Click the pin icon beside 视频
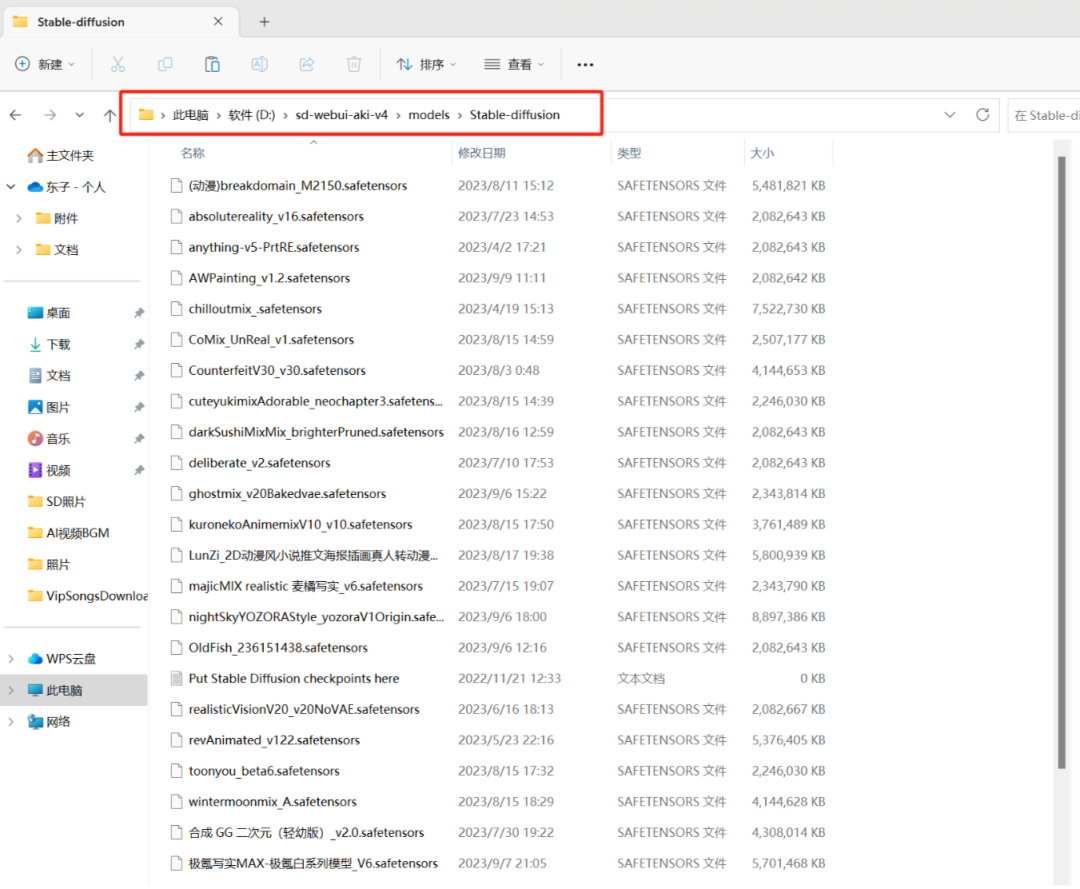Viewport: 1080px width, 889px height. [138, 470]
